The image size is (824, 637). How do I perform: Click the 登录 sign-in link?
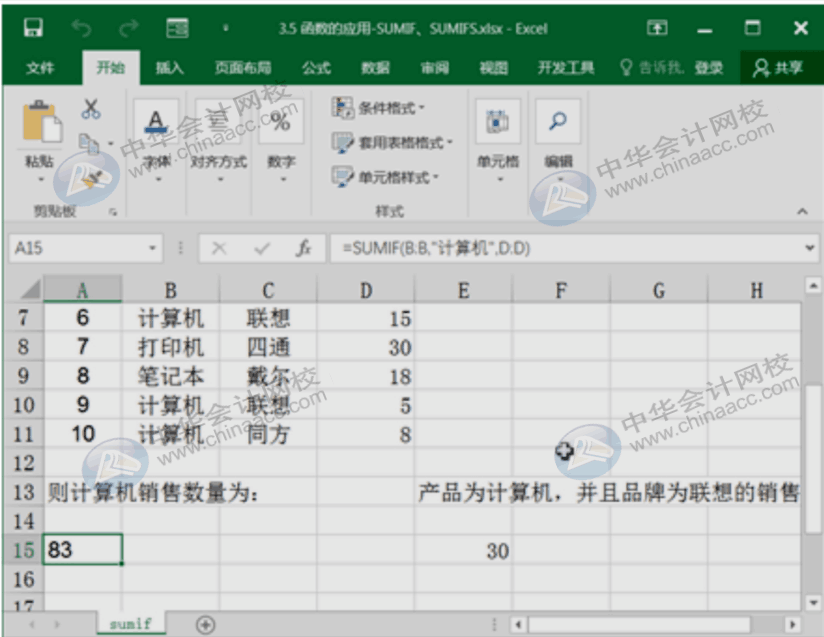[x=708, y=67]
